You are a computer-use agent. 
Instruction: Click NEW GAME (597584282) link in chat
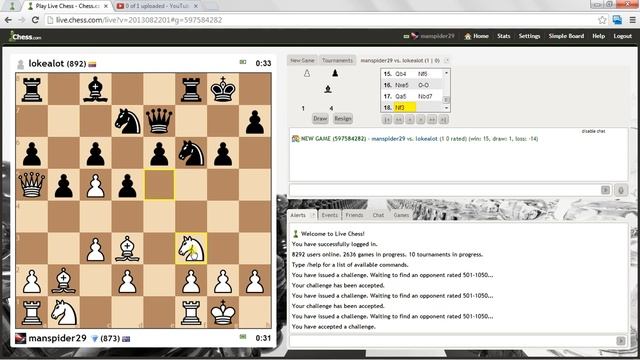click(333, 139)
